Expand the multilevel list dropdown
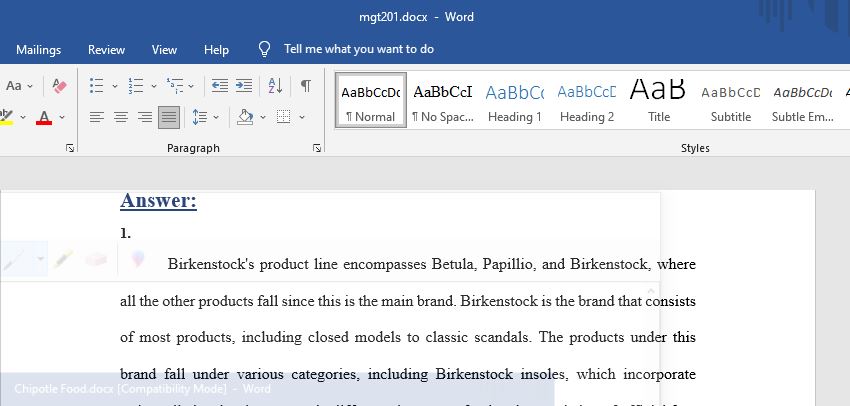The height and width of the screenshot is (406, 850). (191, 86)
